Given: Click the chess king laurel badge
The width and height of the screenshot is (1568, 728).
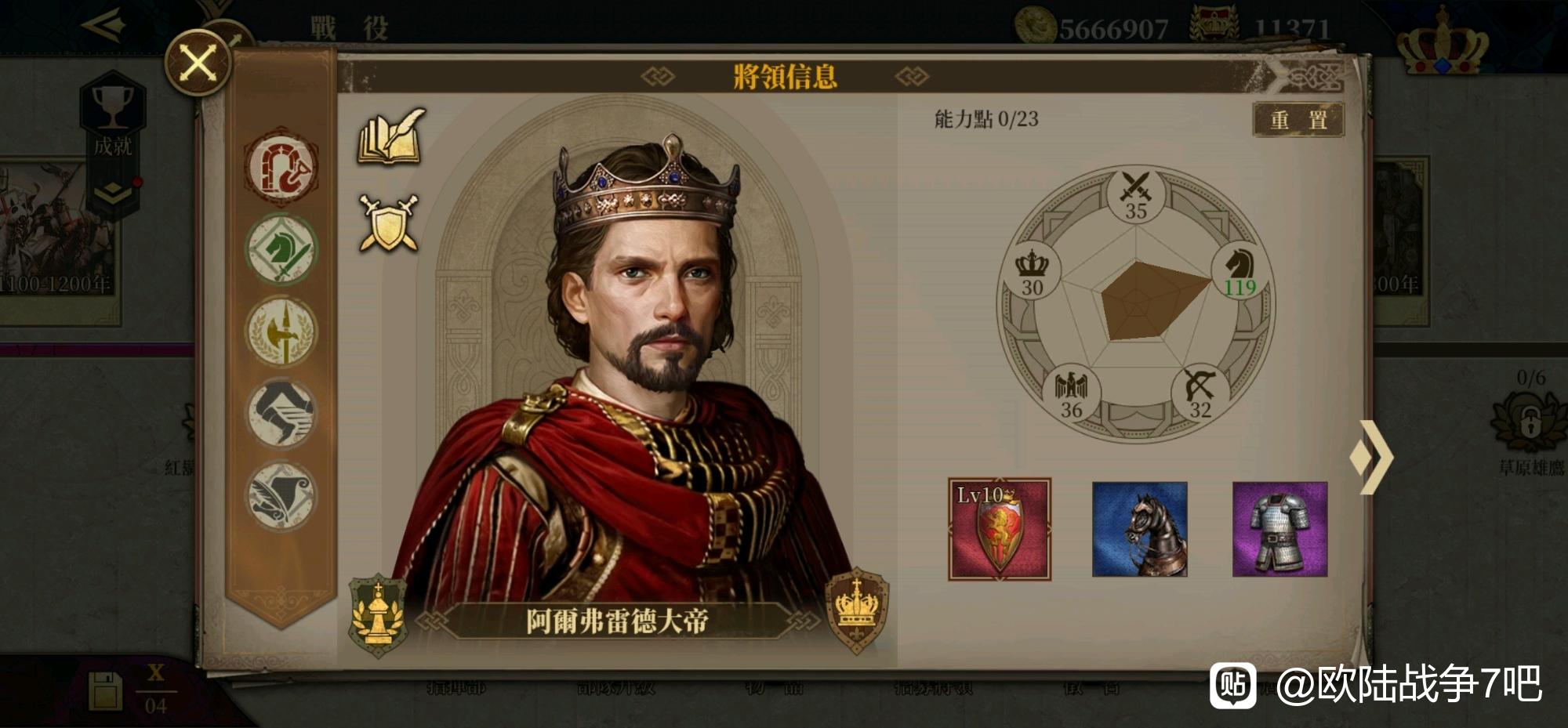Looking at the screenshot, I should [x=378, y=616].
